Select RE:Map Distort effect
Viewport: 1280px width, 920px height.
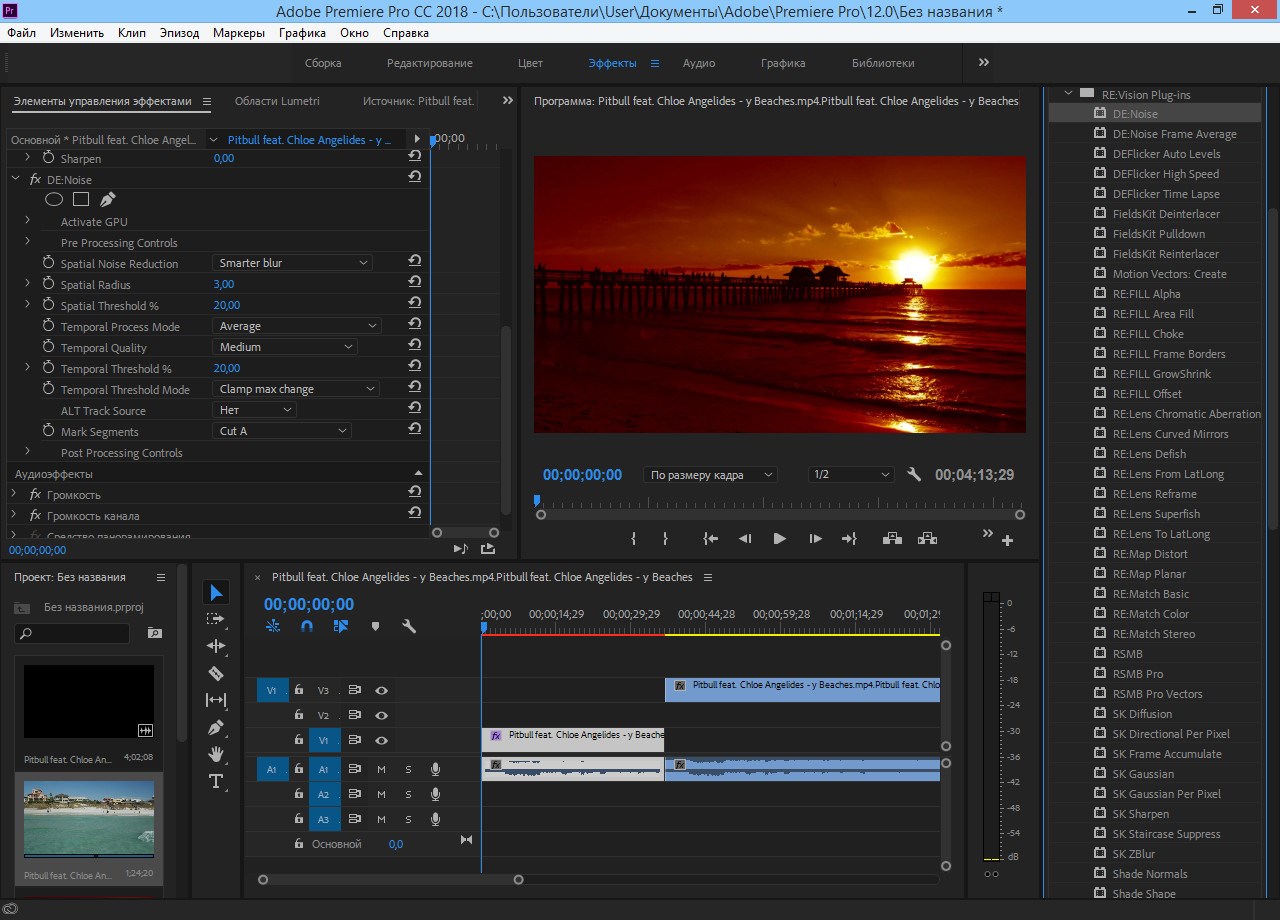coord(1150,554)
